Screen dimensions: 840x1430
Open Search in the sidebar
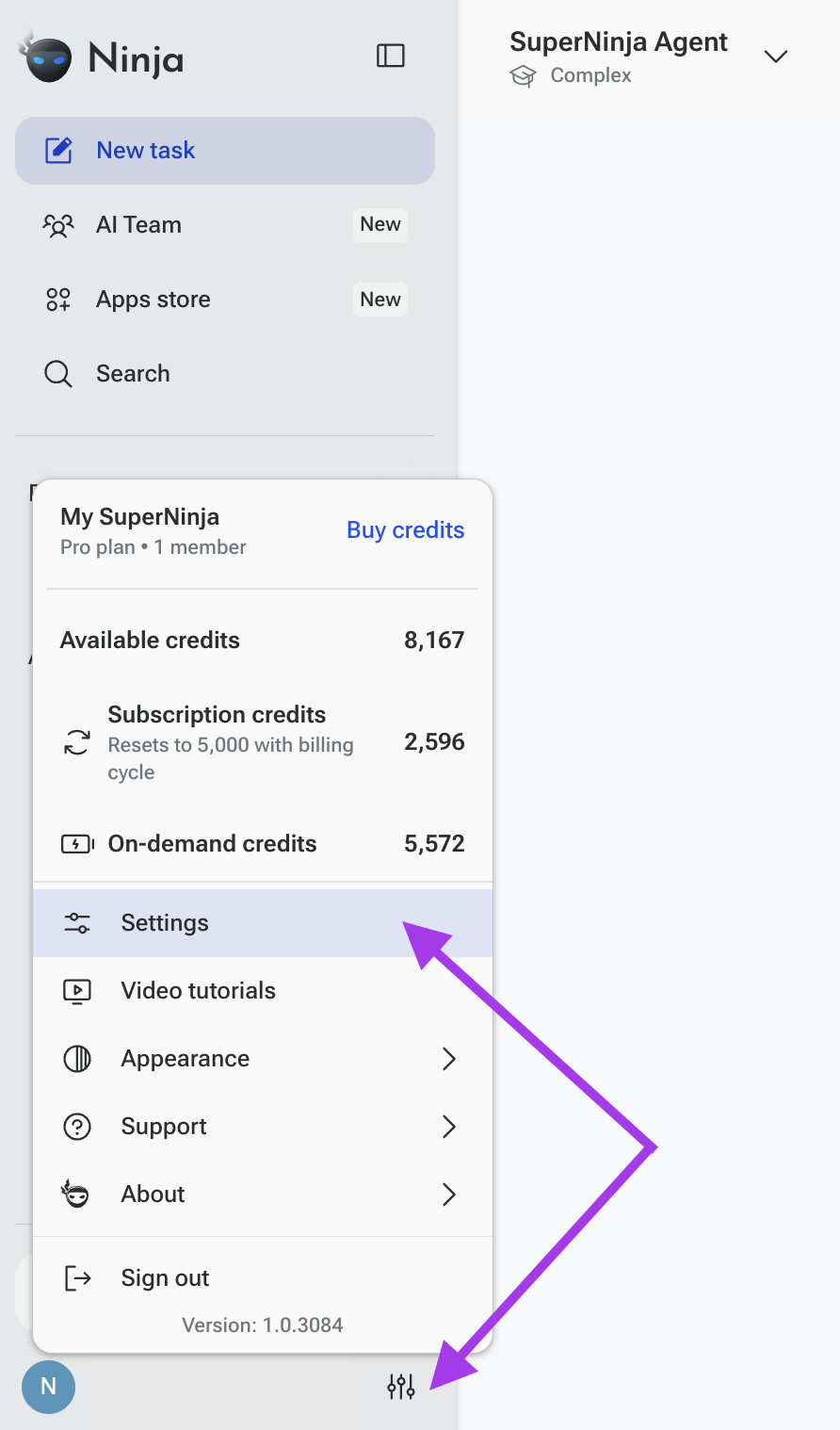click(x=225, y=374)
